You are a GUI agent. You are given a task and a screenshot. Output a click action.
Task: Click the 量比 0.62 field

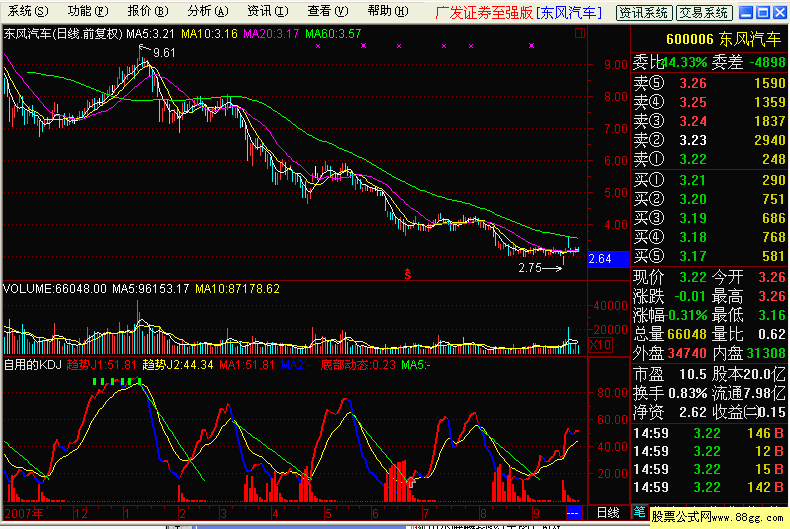[x=749, y=334]
